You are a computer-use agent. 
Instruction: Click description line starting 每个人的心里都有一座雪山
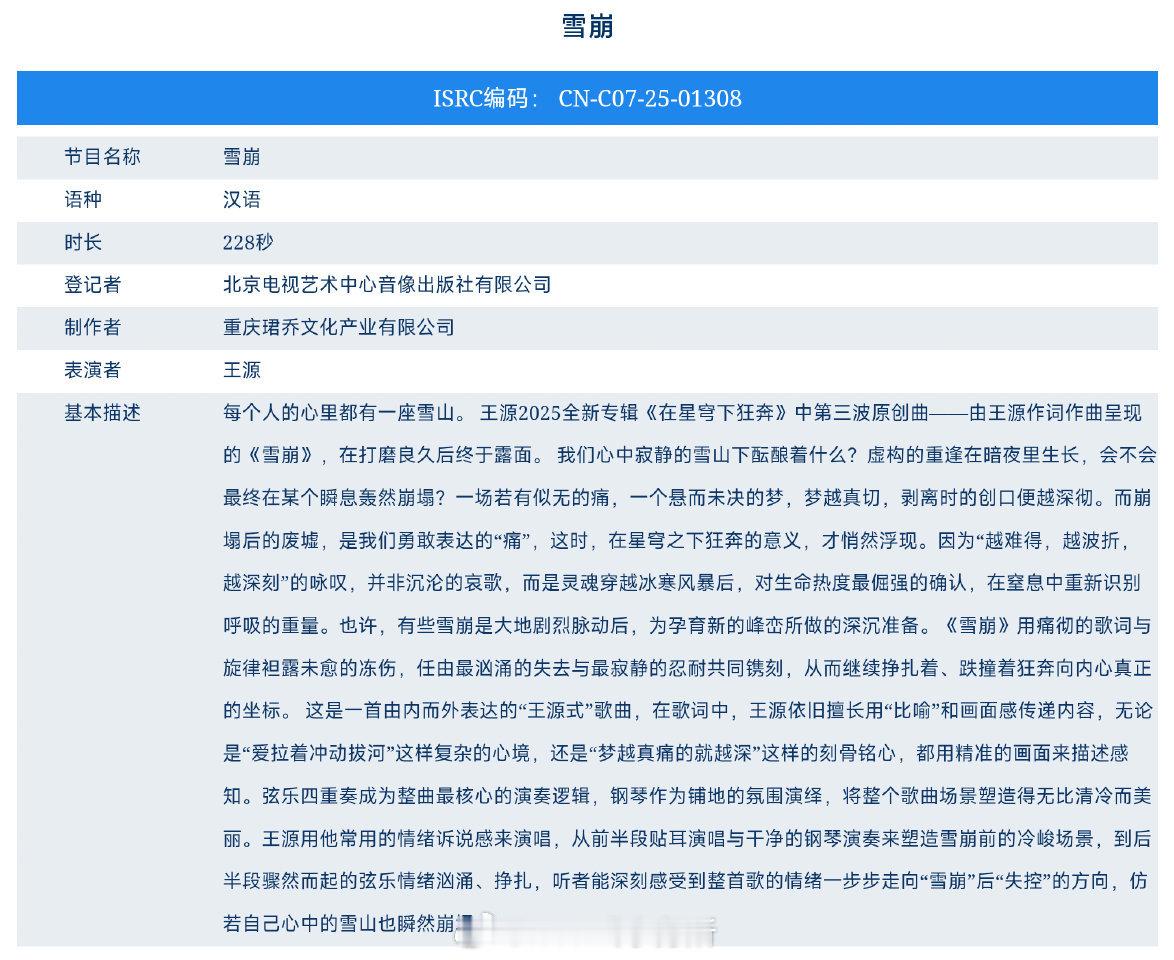[x=682, y=413]
